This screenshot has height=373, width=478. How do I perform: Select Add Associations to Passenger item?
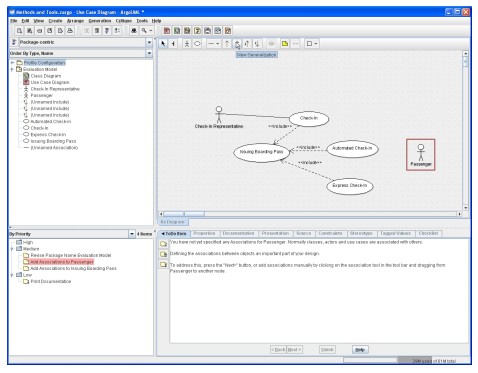pos(62,262)
